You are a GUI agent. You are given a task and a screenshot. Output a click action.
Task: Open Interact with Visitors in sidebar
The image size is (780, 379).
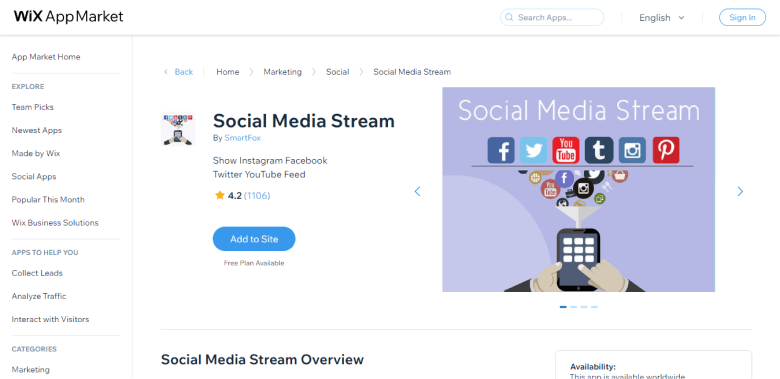[x=50, y=319]
